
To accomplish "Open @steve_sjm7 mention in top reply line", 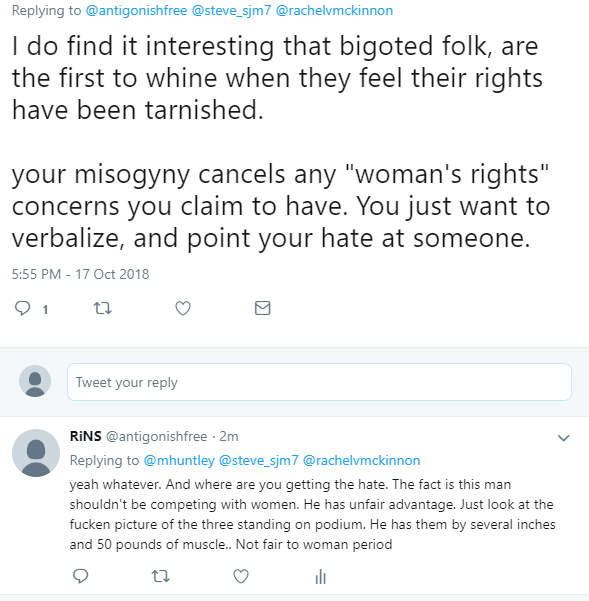I will click(231, 10).
